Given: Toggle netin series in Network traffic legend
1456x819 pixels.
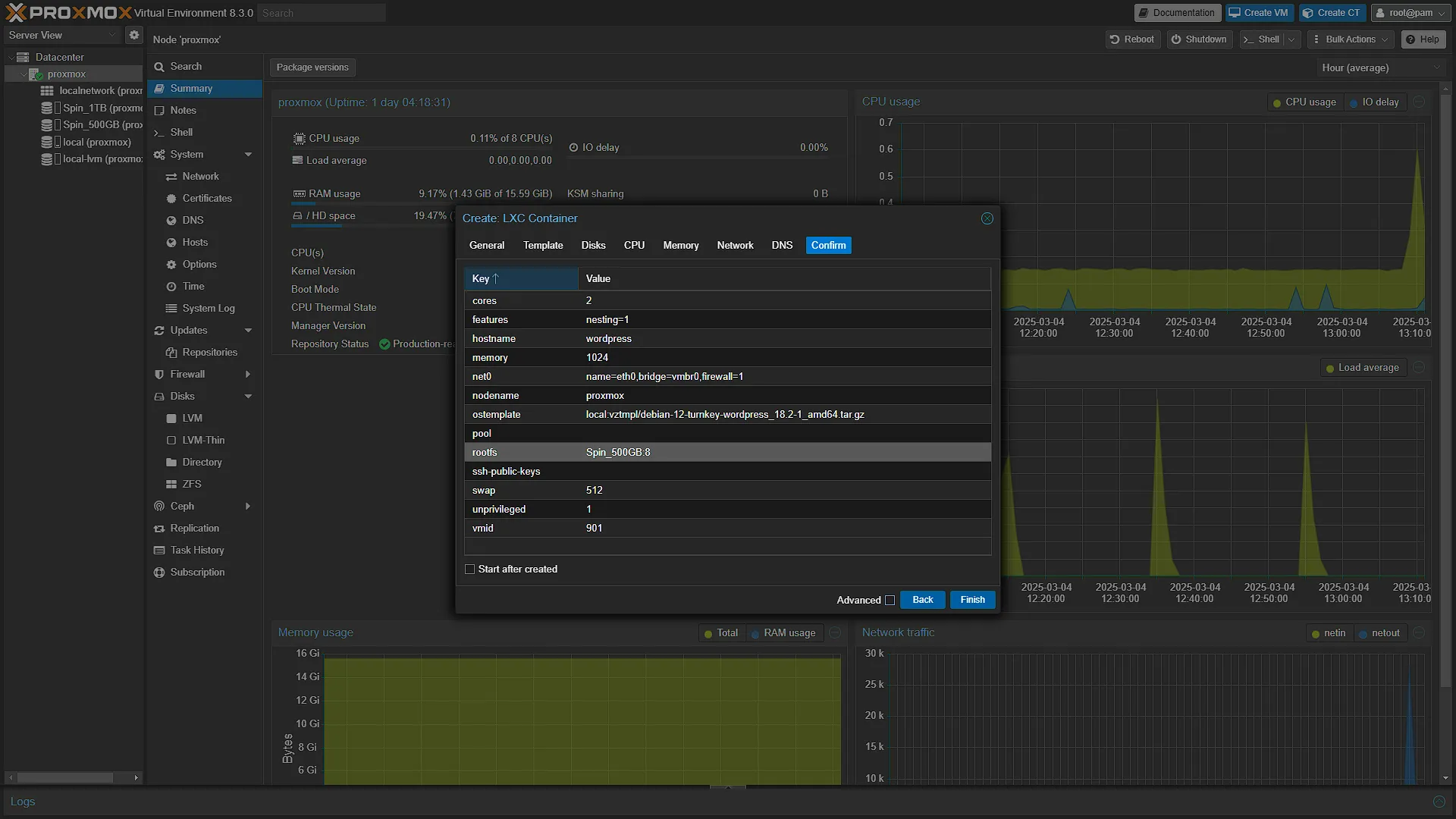Looking at the screenshot, I should click(x=1328, y=633).
